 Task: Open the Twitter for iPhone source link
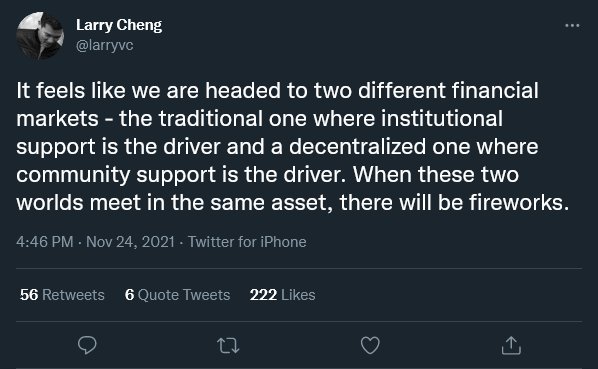tap(247, 242)
